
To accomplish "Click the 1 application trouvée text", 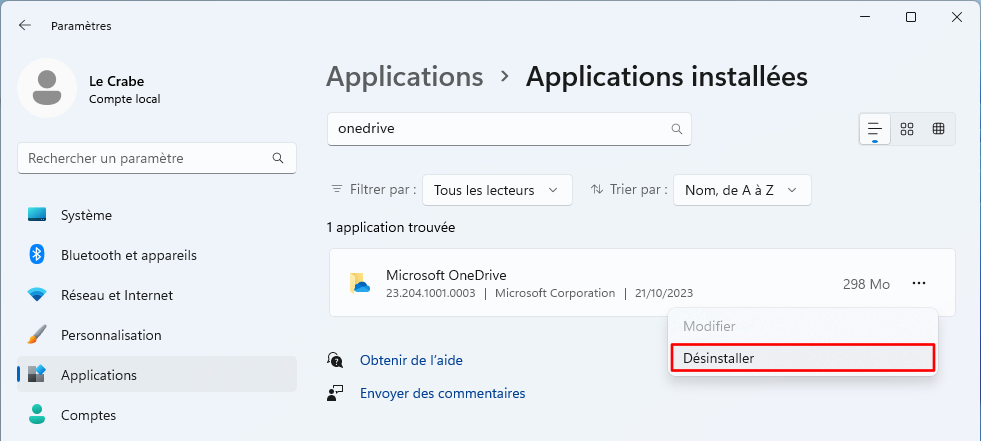I will tap(391, 228).
